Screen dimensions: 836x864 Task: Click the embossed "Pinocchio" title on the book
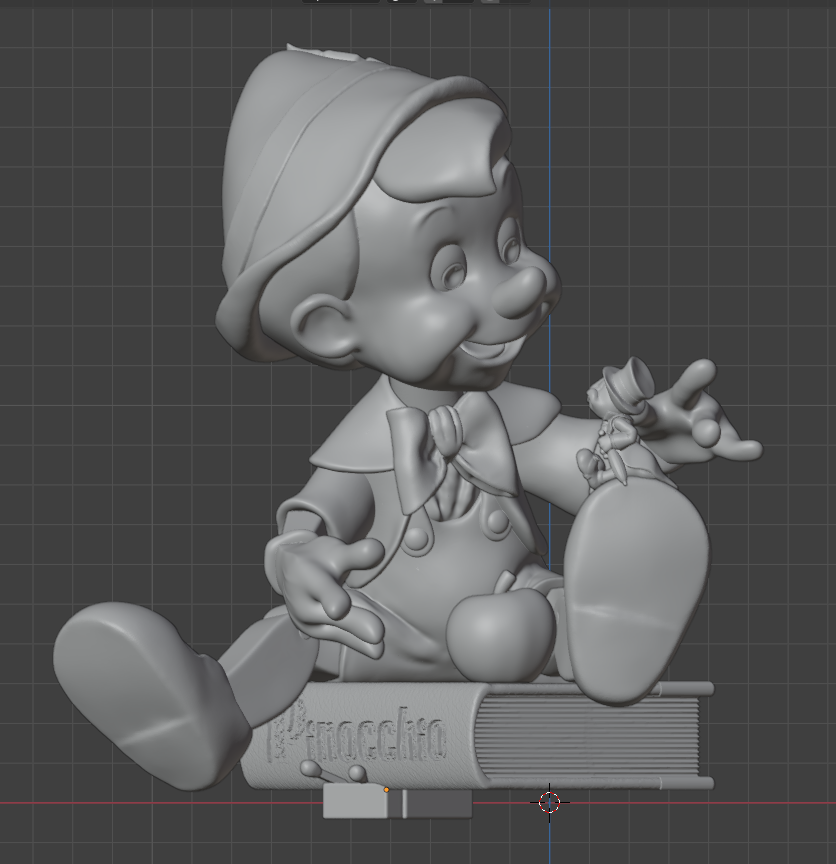point(357,733)
